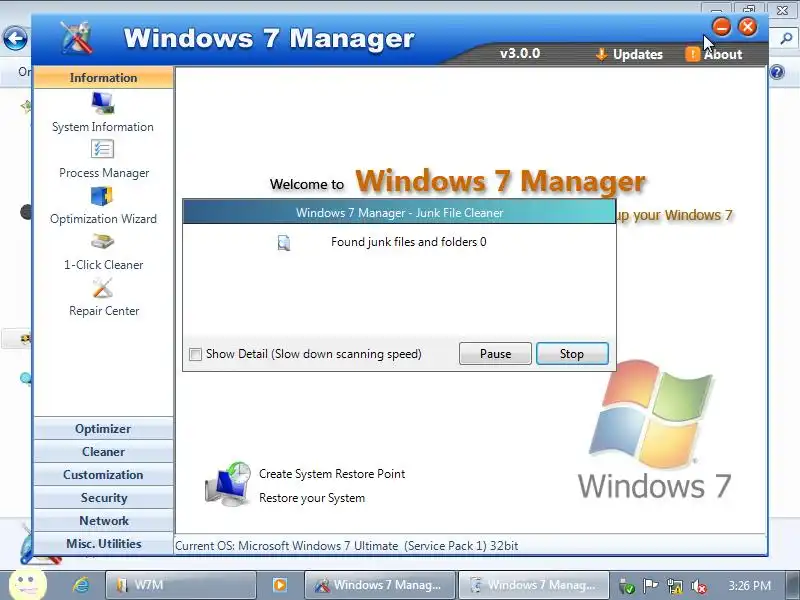Click the About link
The width and height of the screenshot is (800, 600).
(723, 54)
